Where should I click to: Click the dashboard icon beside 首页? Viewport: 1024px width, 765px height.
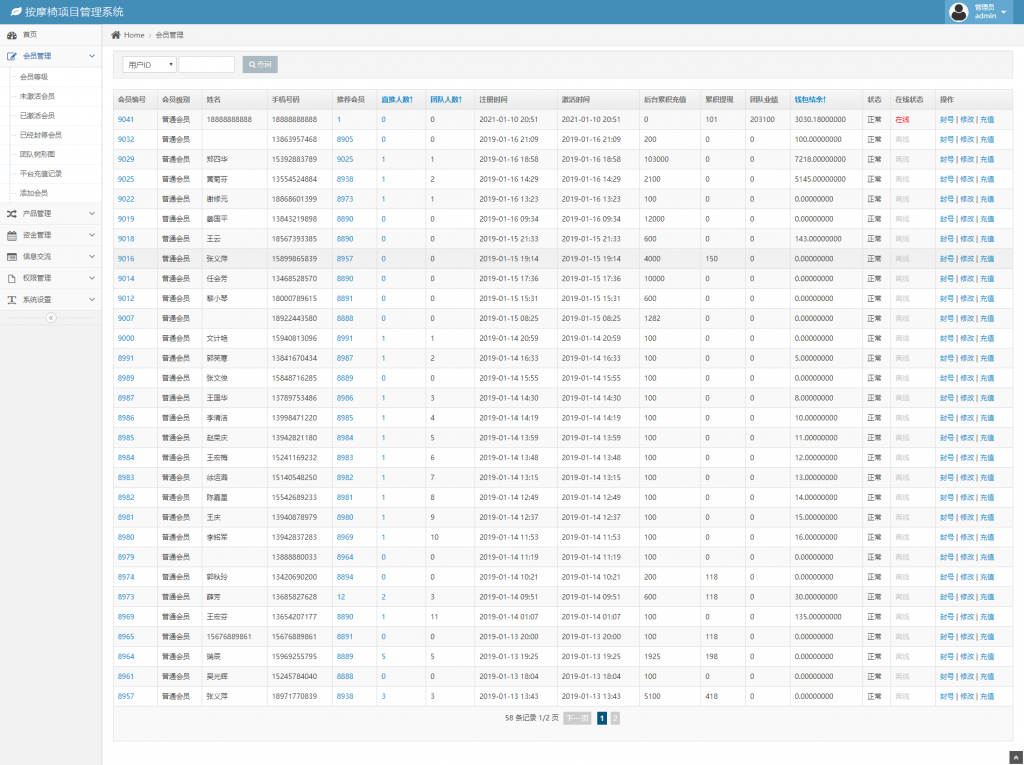click(12, 35)
